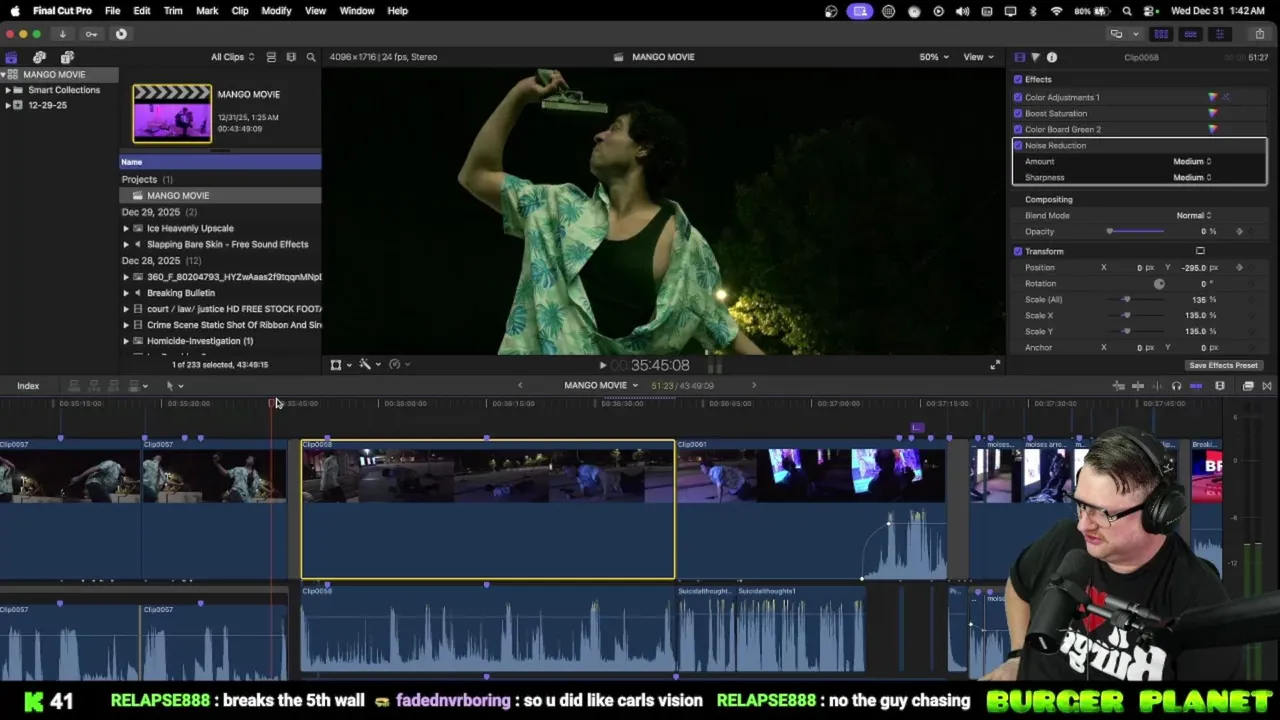Go back in timeline history
1280x720 pixels.
point(520,385)
